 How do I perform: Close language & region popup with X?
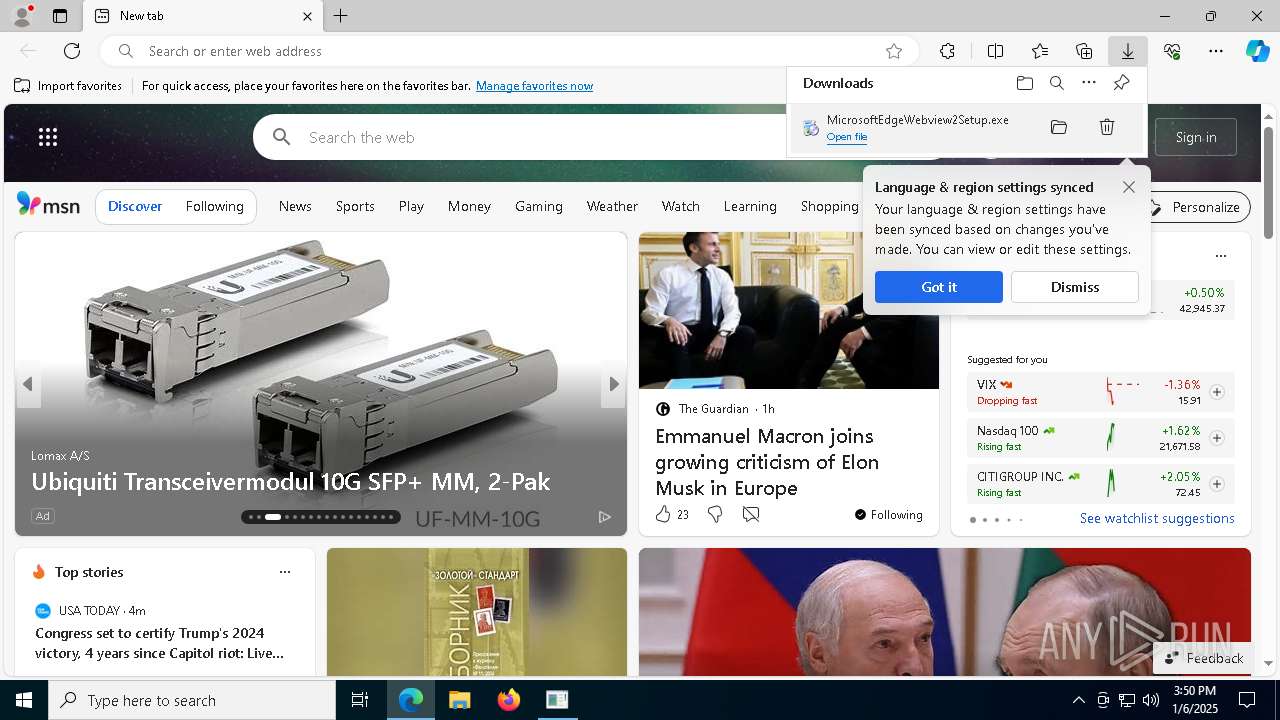coord(1129,187)
